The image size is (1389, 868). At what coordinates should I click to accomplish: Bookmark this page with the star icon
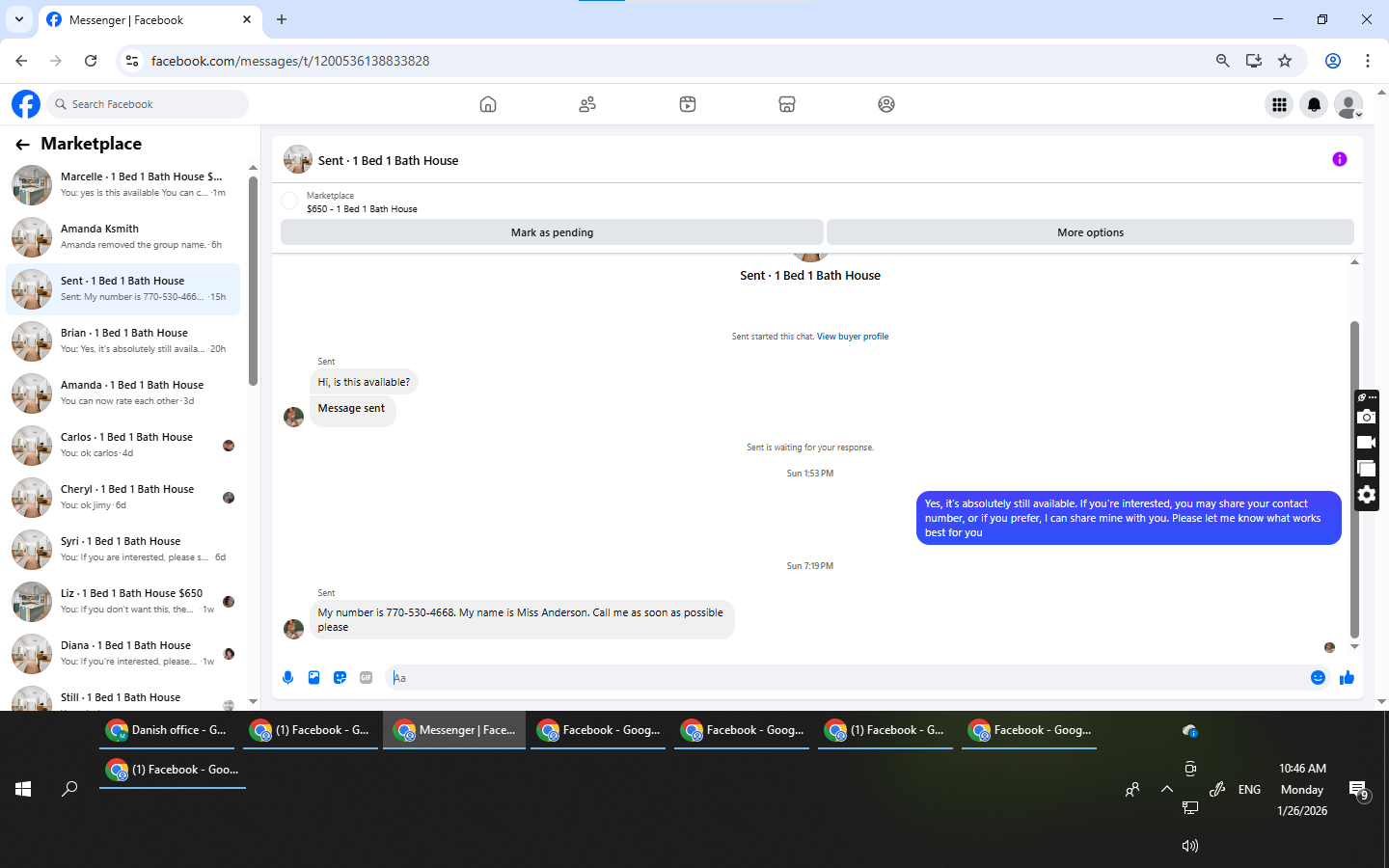pyautogui.click(x=1285, y=61)
